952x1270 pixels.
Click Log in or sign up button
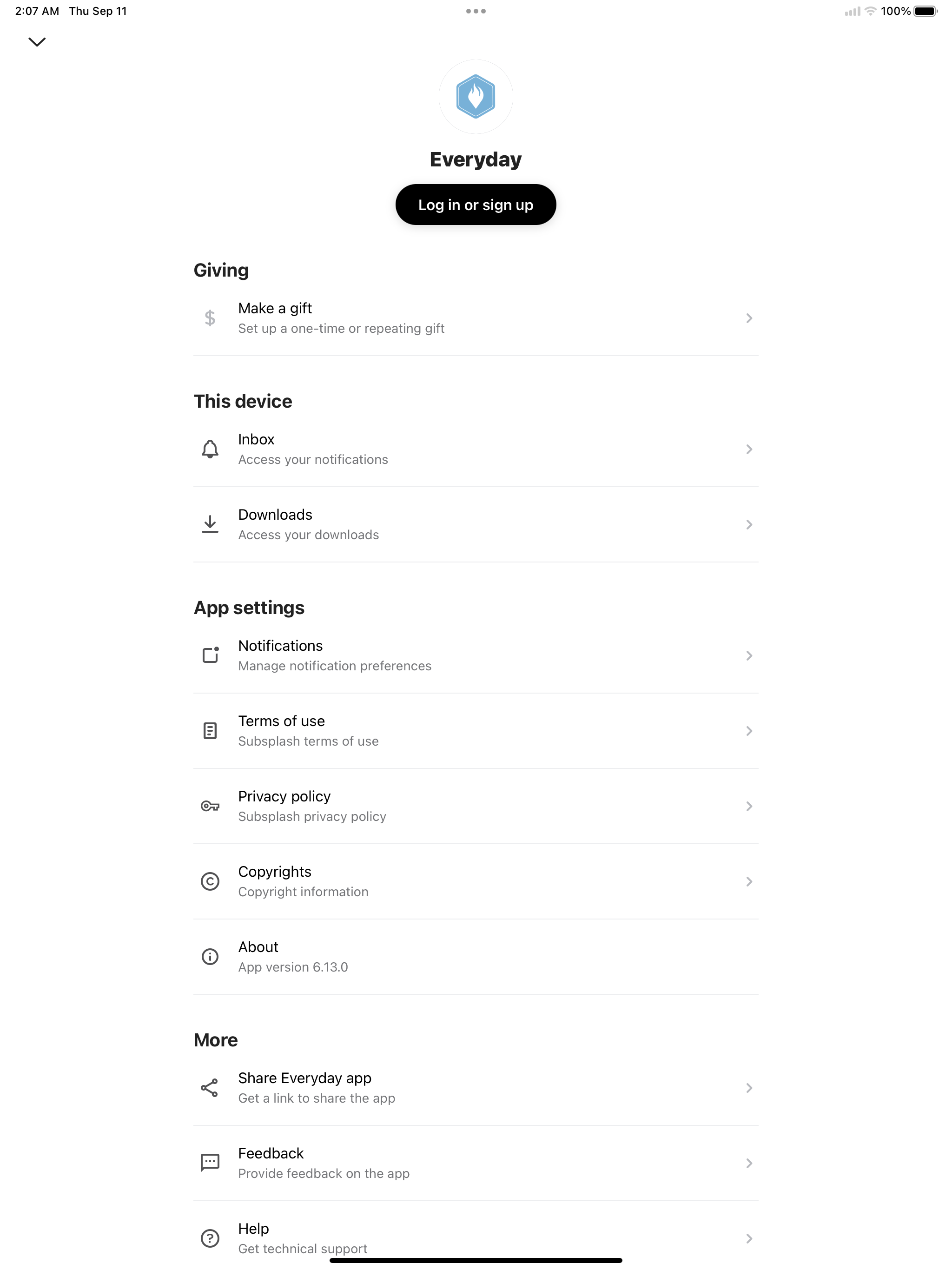[476, 205]
